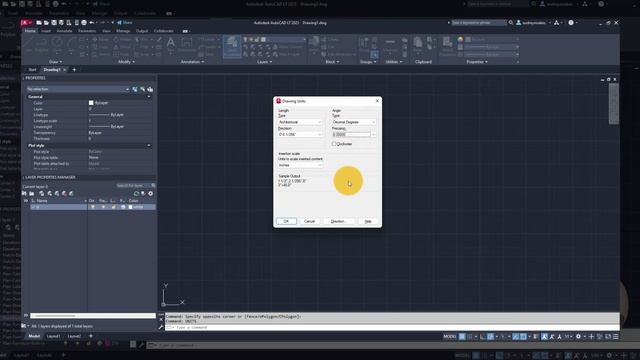This screenshot has height=360, width=640.
Task: Open Length Type dropdown showing Architectural
Action: pos(300,122)
